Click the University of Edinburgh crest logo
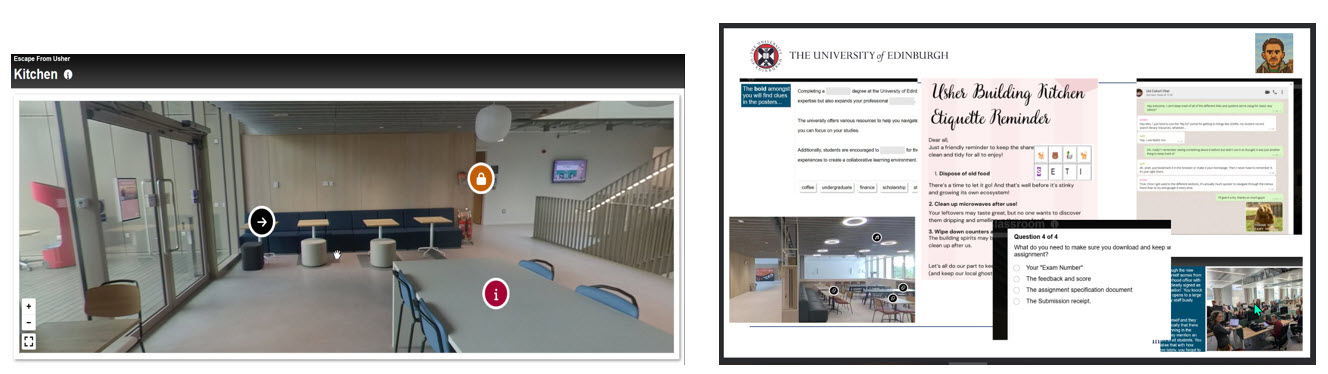 click(767, 55)
